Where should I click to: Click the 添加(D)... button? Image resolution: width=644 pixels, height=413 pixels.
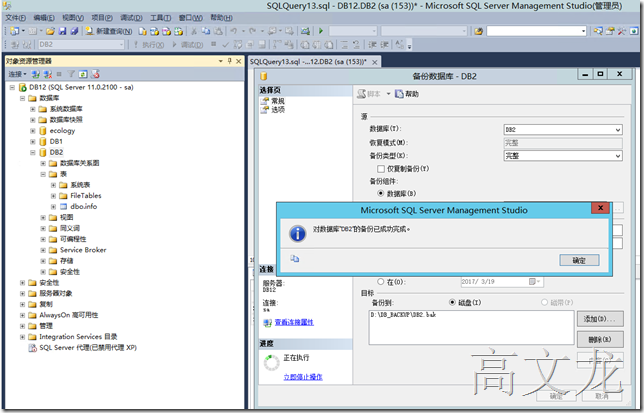[600, 319]
